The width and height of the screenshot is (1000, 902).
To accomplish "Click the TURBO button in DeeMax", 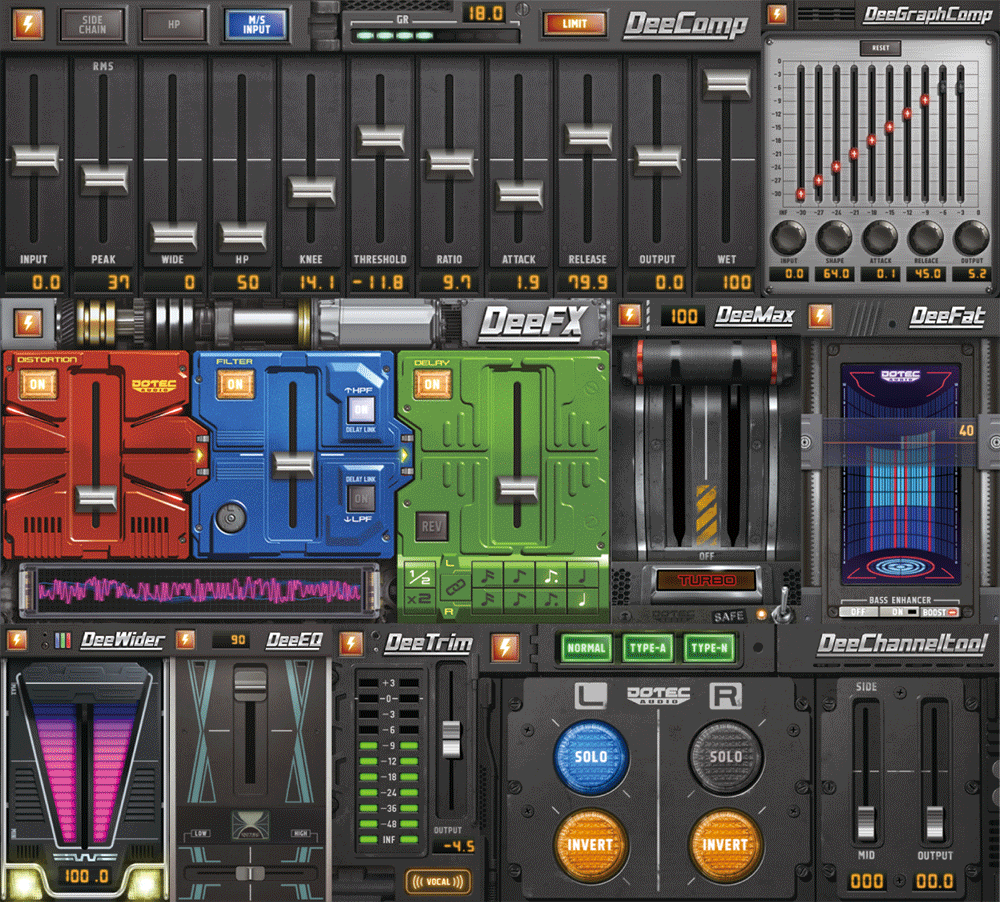I will [707, 580].
